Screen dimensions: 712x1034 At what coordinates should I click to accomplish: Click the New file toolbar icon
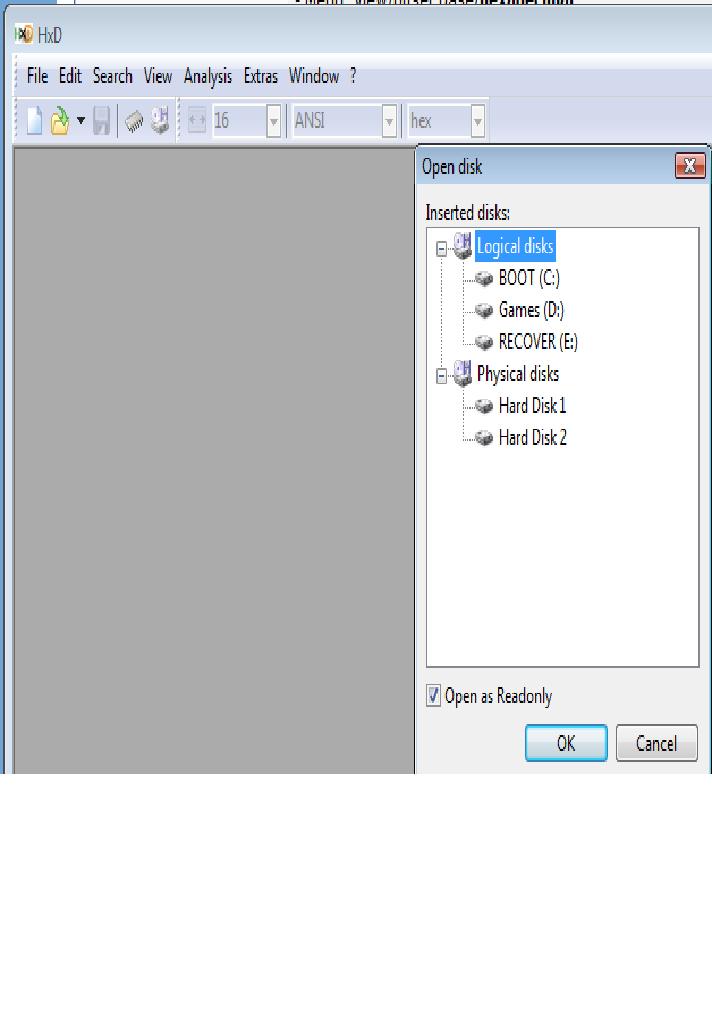coord(34,121)
